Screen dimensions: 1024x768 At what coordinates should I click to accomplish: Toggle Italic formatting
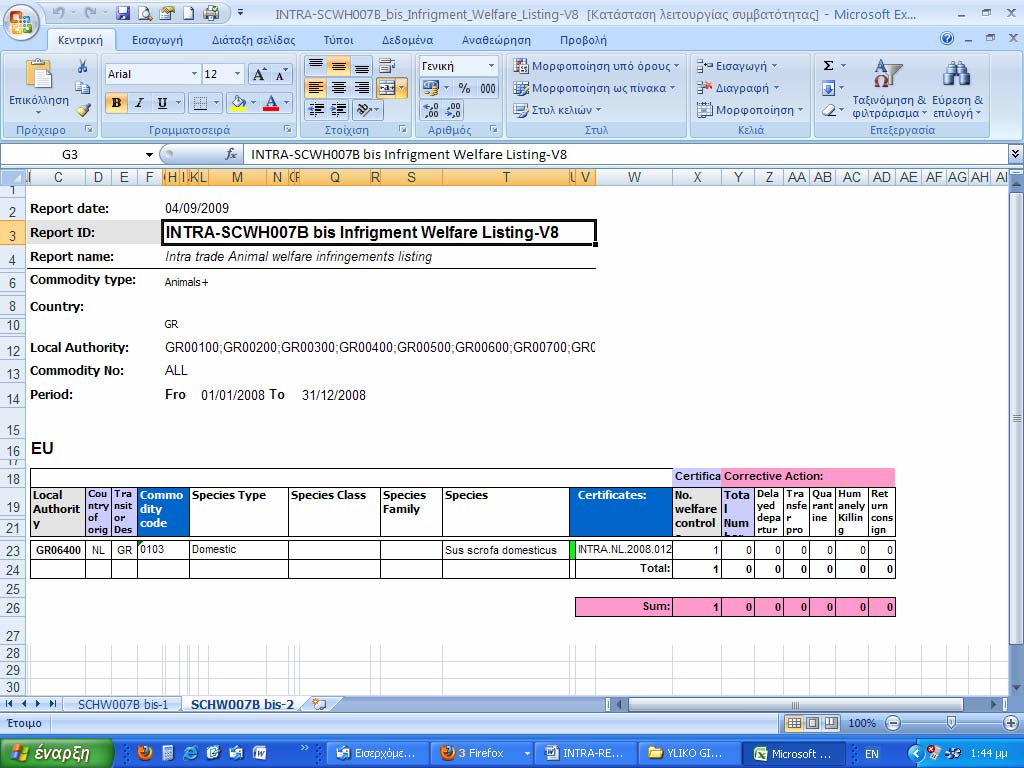(139, 103)
